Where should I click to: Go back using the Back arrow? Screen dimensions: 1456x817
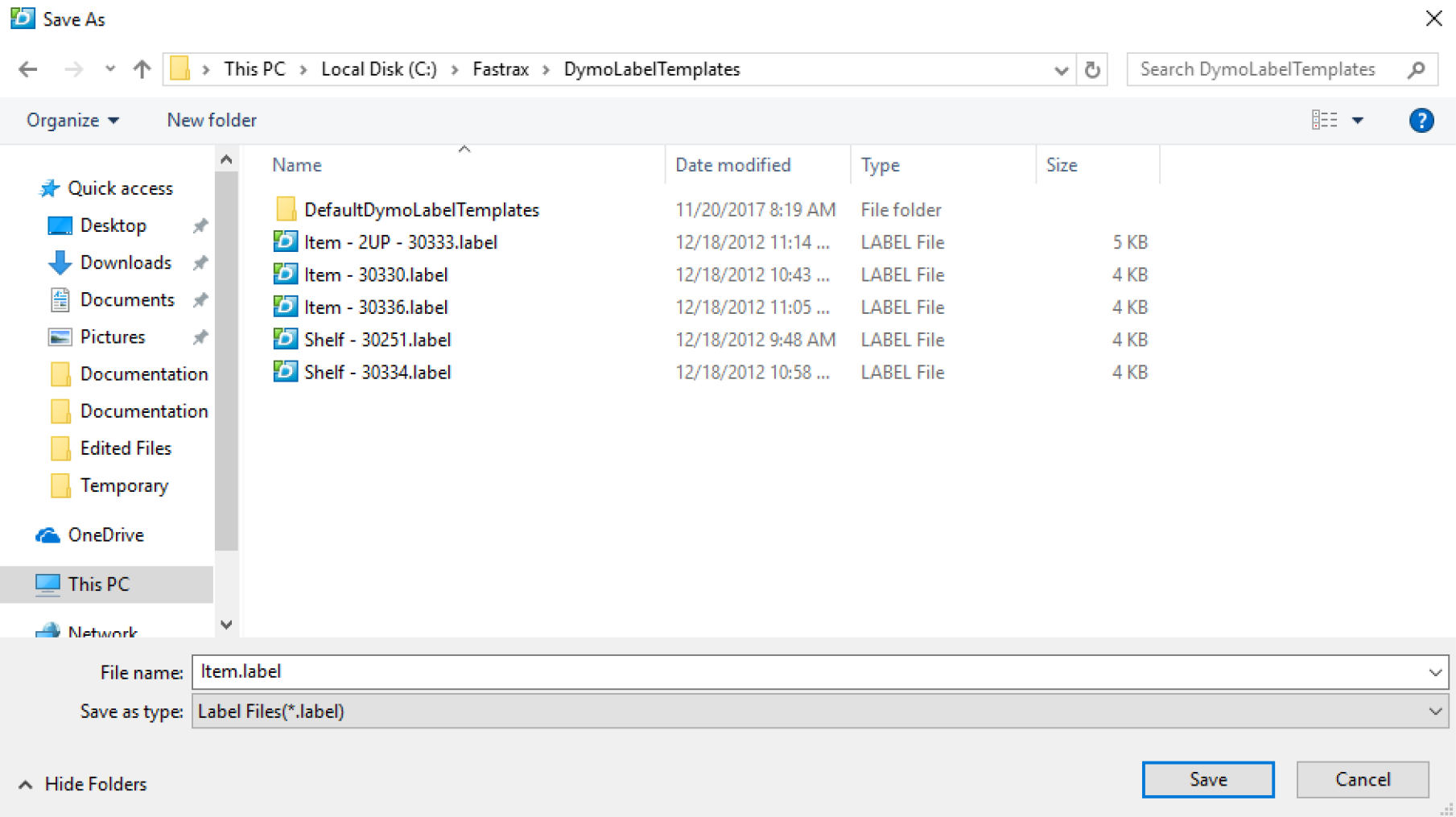coord(28,69)
